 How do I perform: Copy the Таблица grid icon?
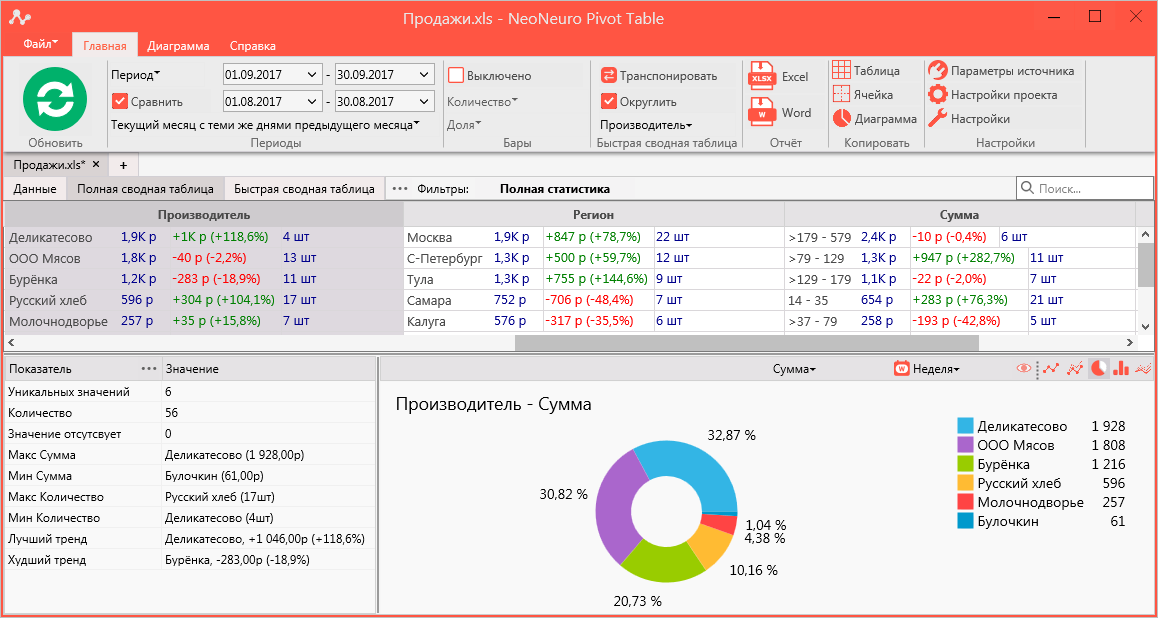[840, 71]
